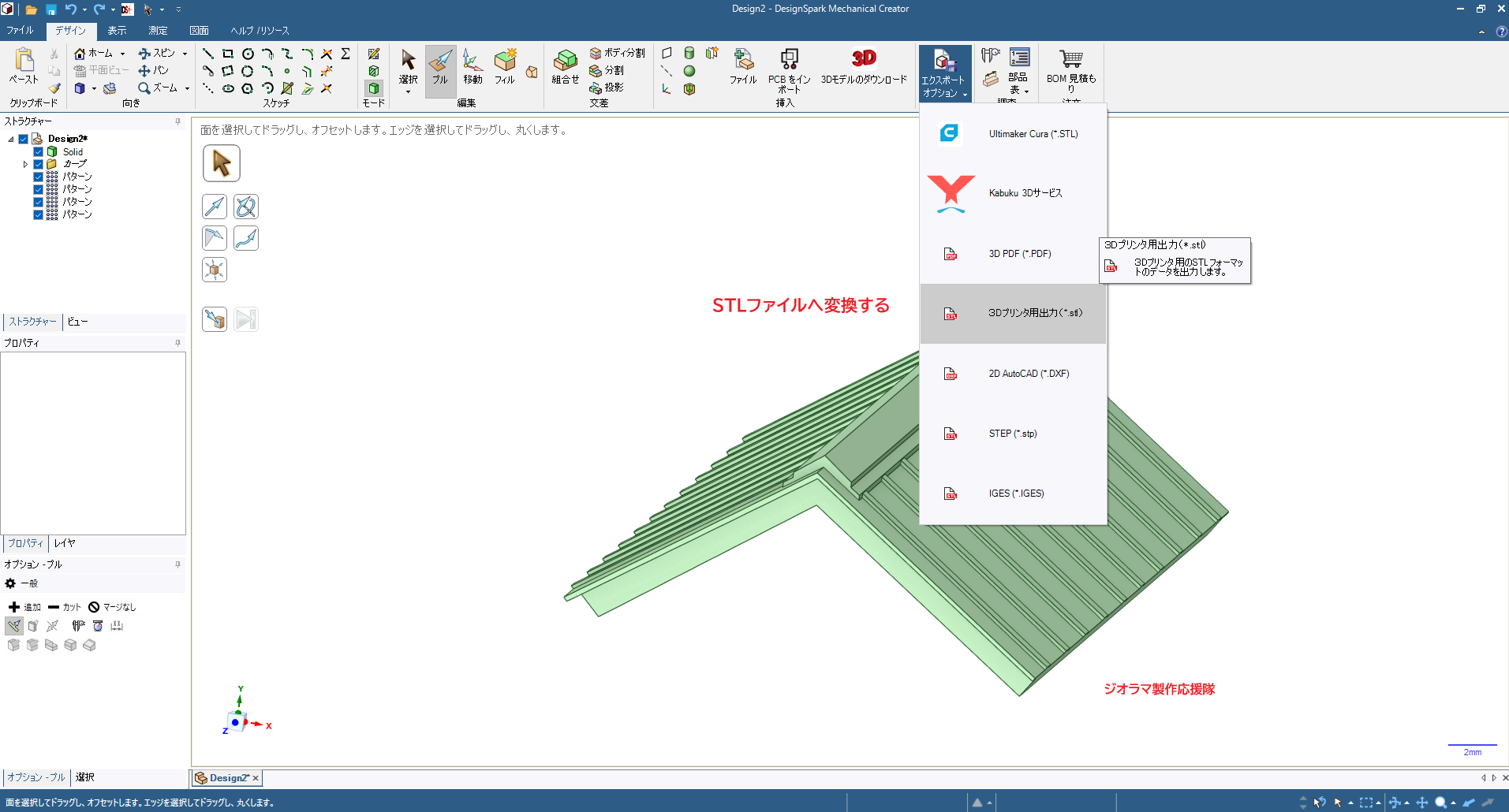1509x812 pixels.
Task: Click the 追加 option button
Action: pyautogui.click(x=24, y=607)
